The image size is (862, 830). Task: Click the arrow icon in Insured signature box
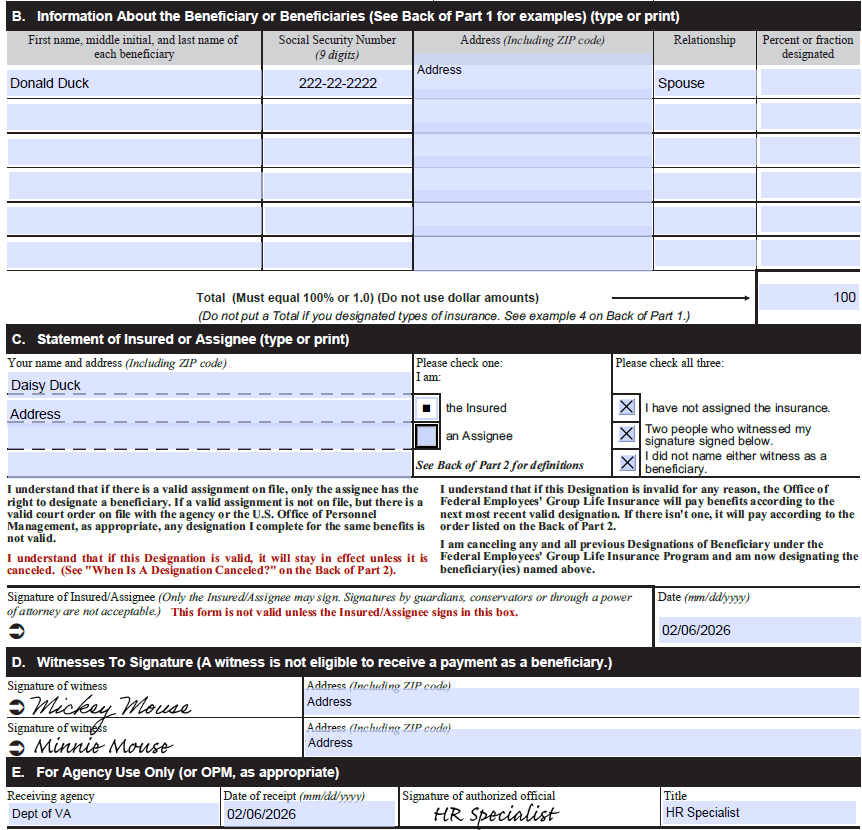point(17,632)
